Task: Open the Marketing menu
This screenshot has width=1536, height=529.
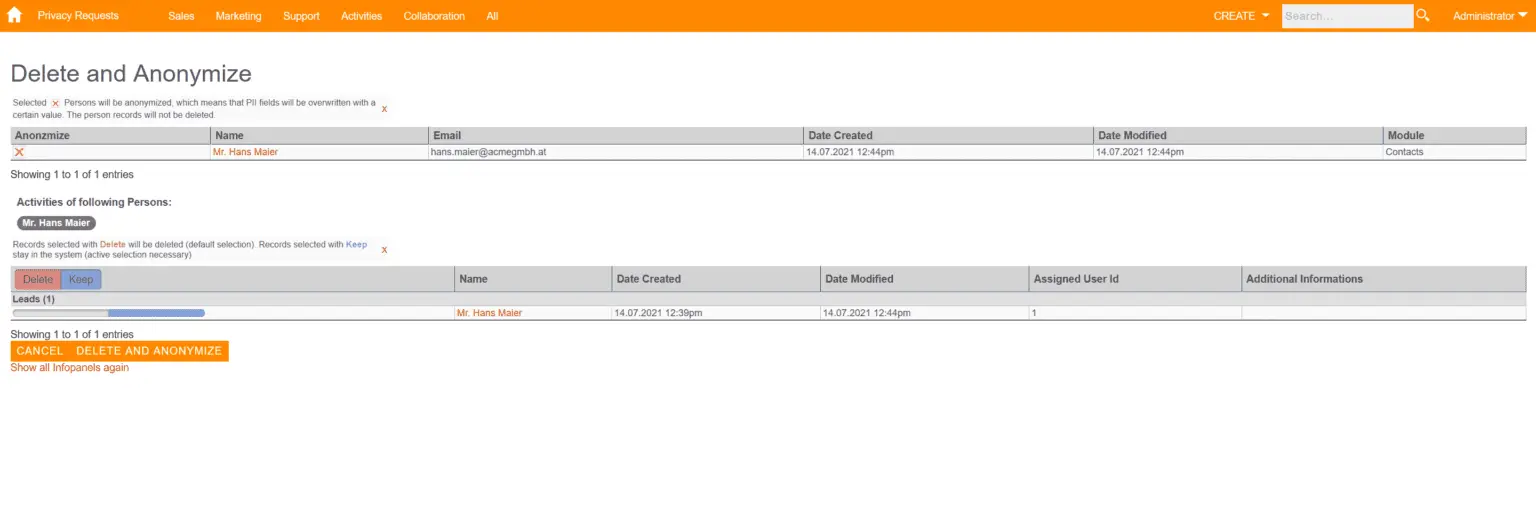Action: click(x=238, y=16)
